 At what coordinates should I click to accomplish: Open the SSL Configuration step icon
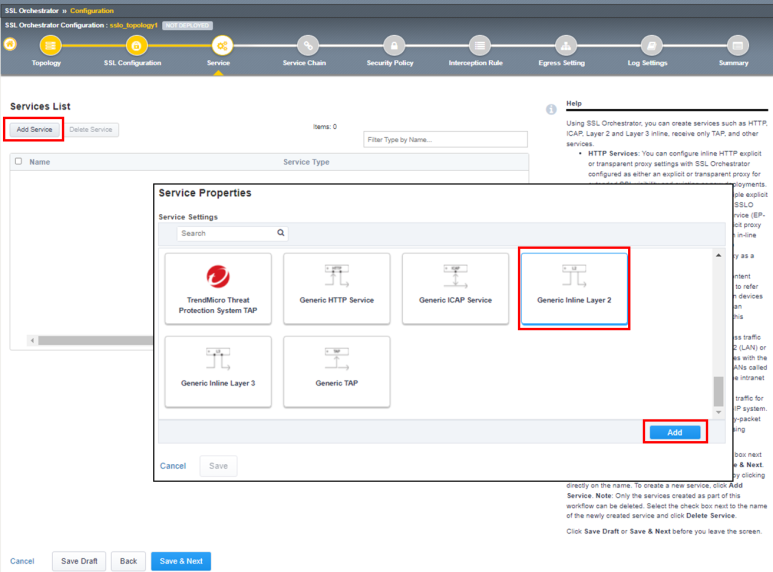coord(136,45)
